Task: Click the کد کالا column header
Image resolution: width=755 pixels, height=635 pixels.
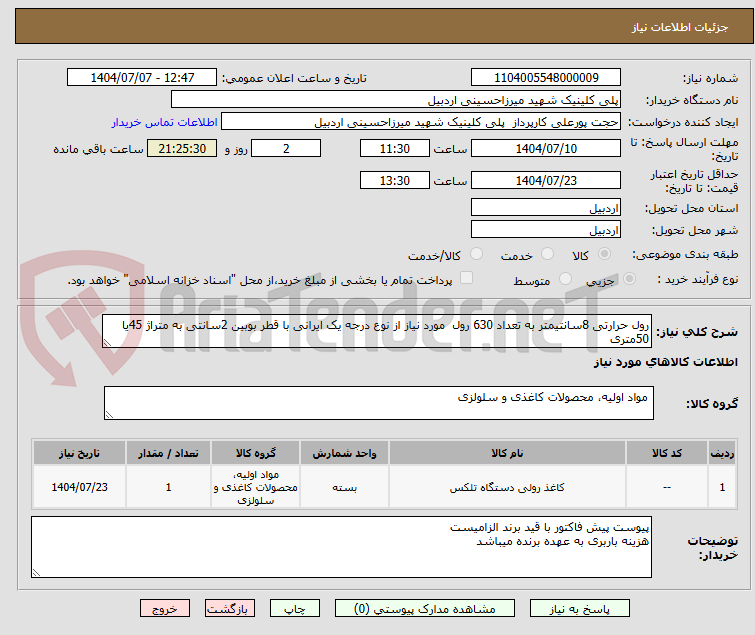Action: [x=667, y=453]
